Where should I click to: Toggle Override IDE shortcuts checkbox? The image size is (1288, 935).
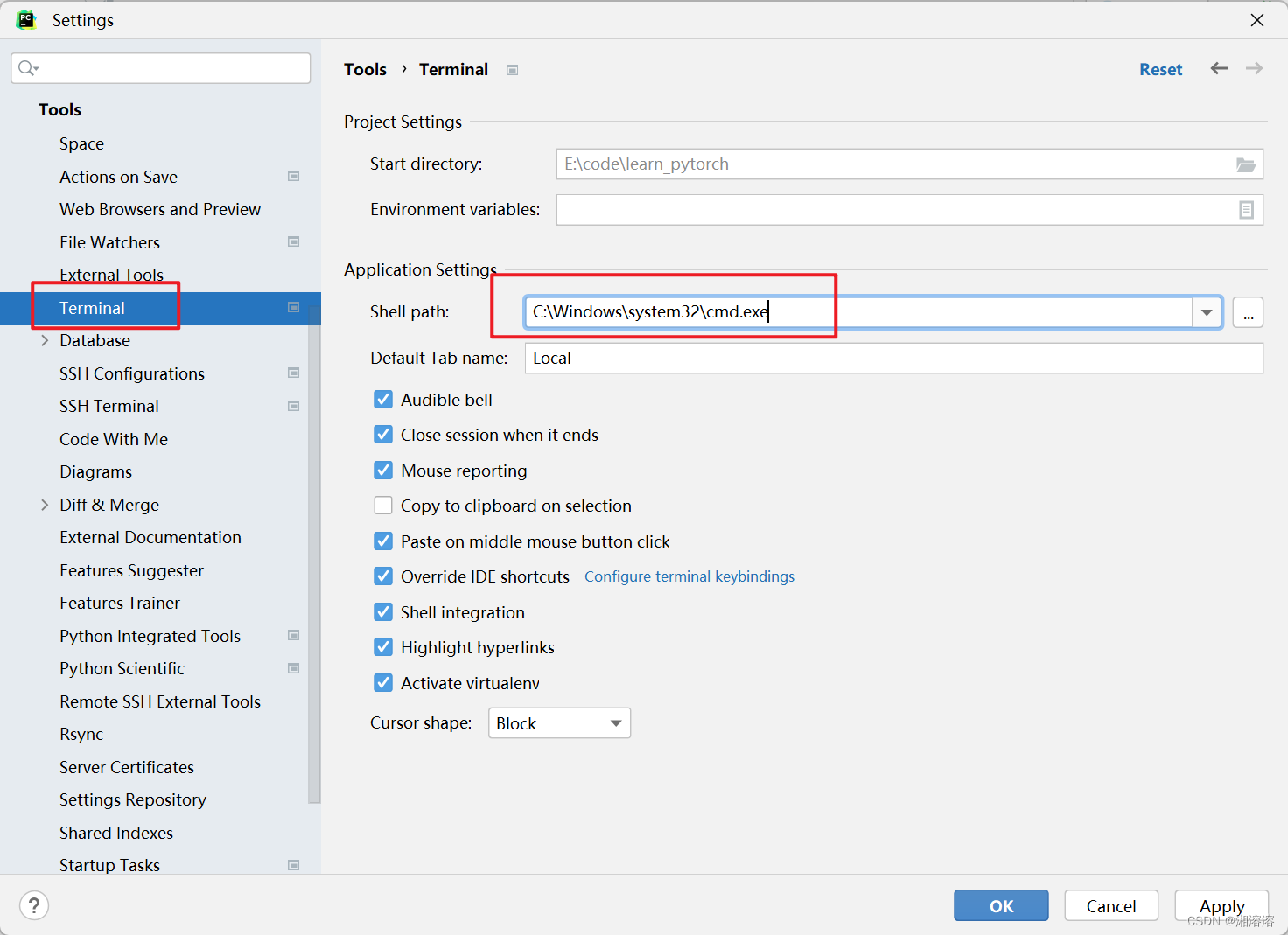[383, 576]
